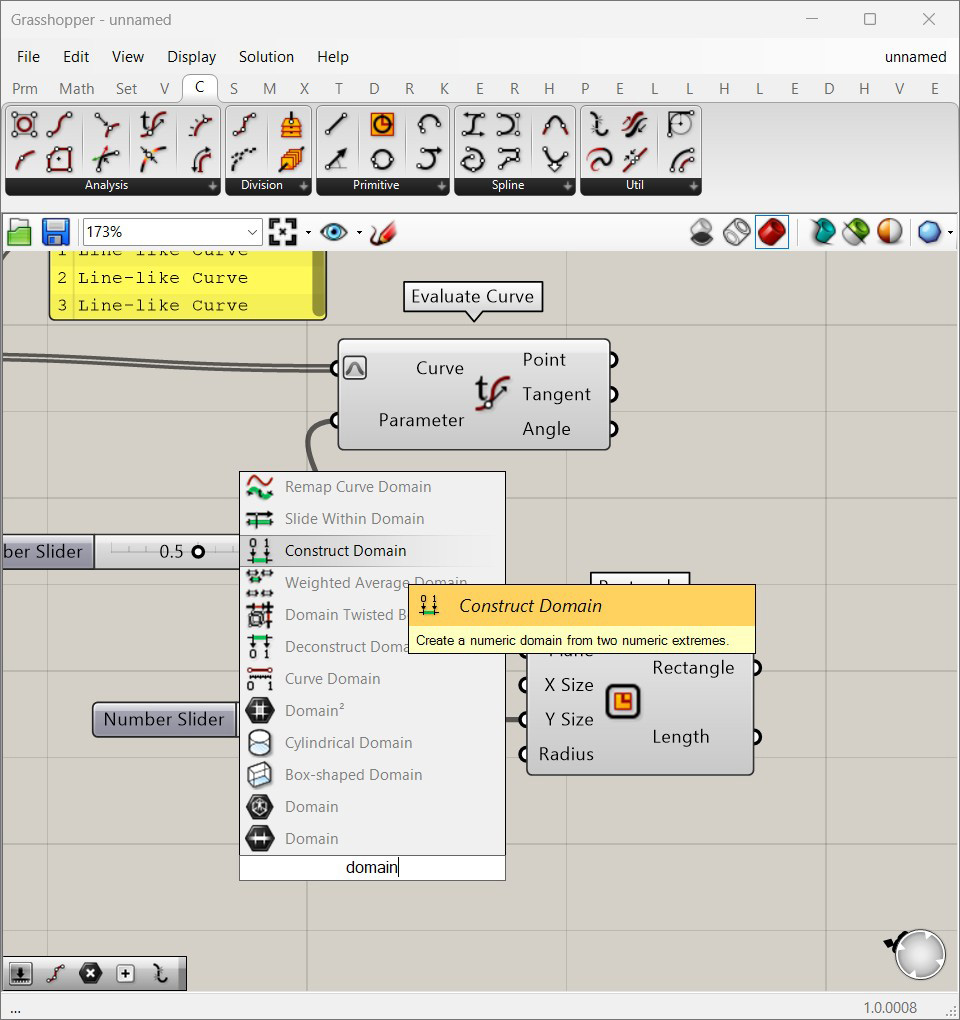Click the 0.5 number slider grip
The image size is (960, 1020).
(198, 552)
